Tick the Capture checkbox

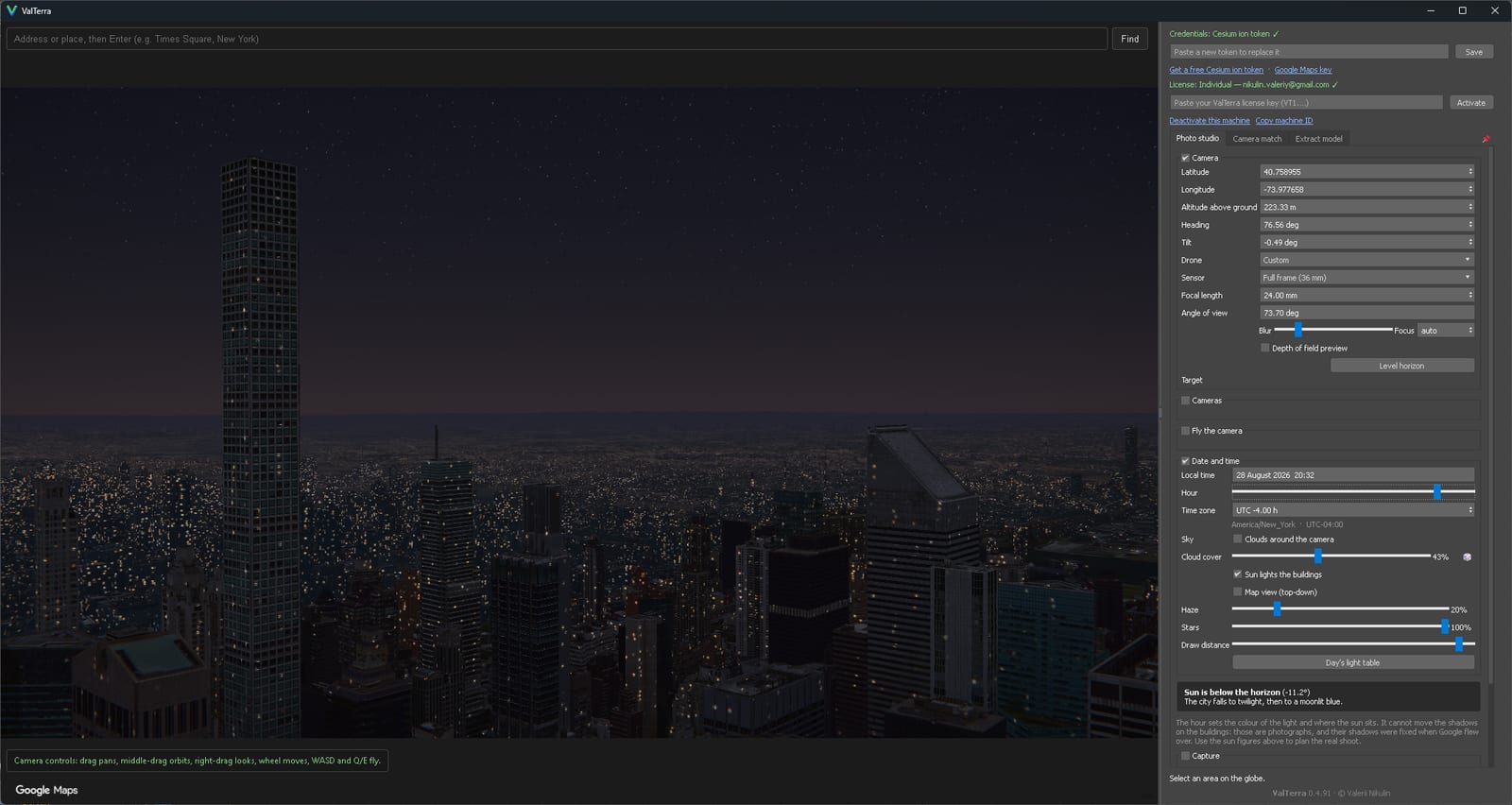click(x=1185, y=756)
